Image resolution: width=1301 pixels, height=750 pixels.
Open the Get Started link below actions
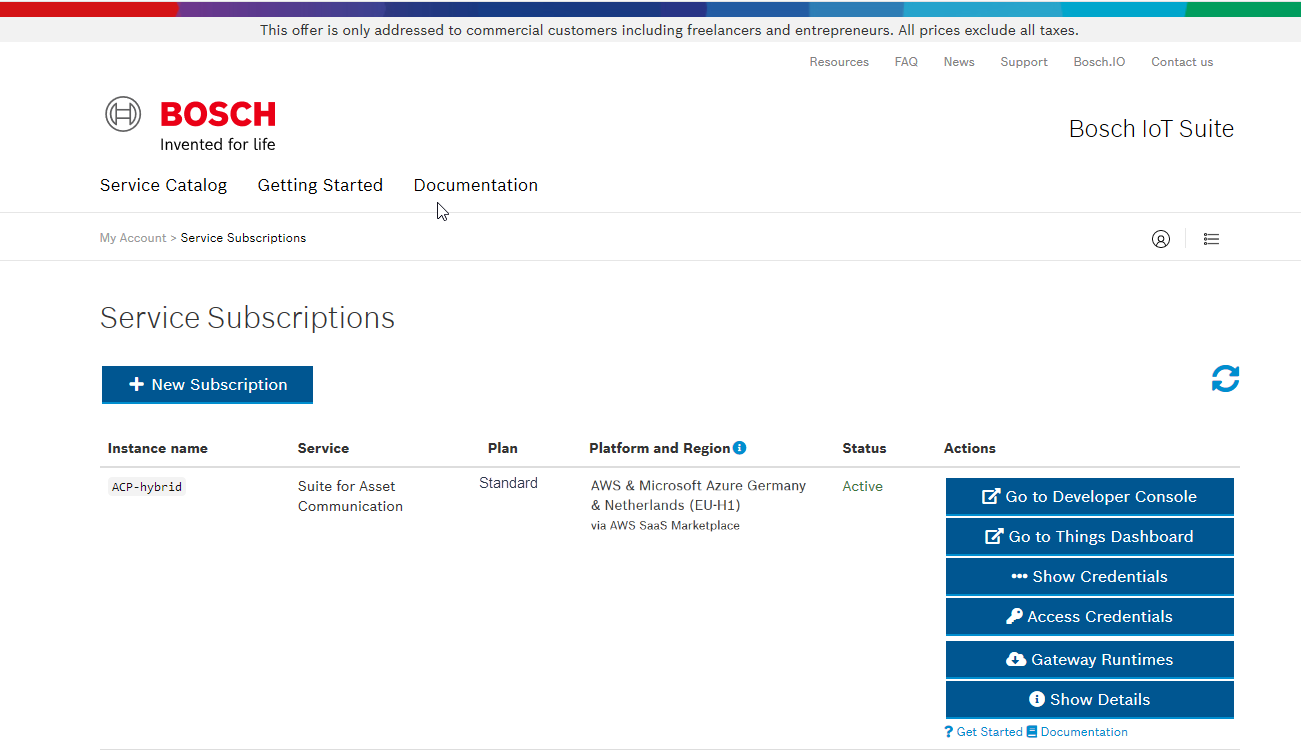tap(989, 732)
